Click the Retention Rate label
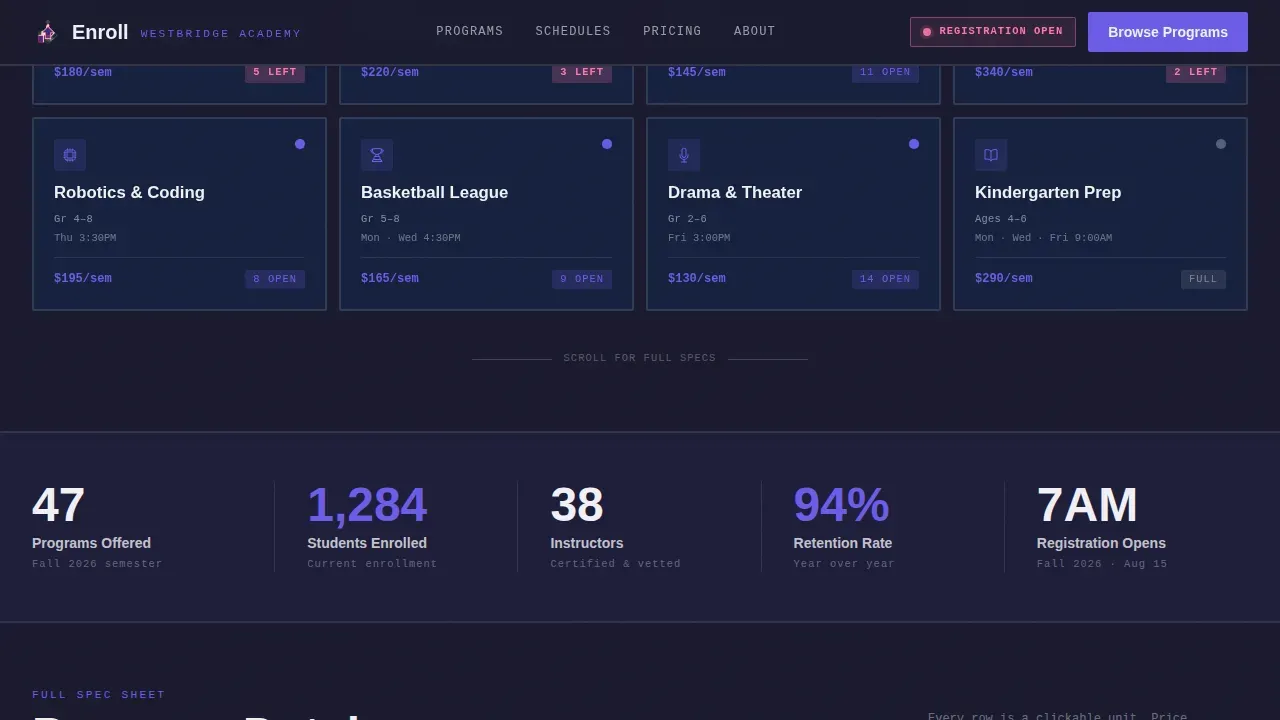1280x720 pixels. click(x=843, y=543)
